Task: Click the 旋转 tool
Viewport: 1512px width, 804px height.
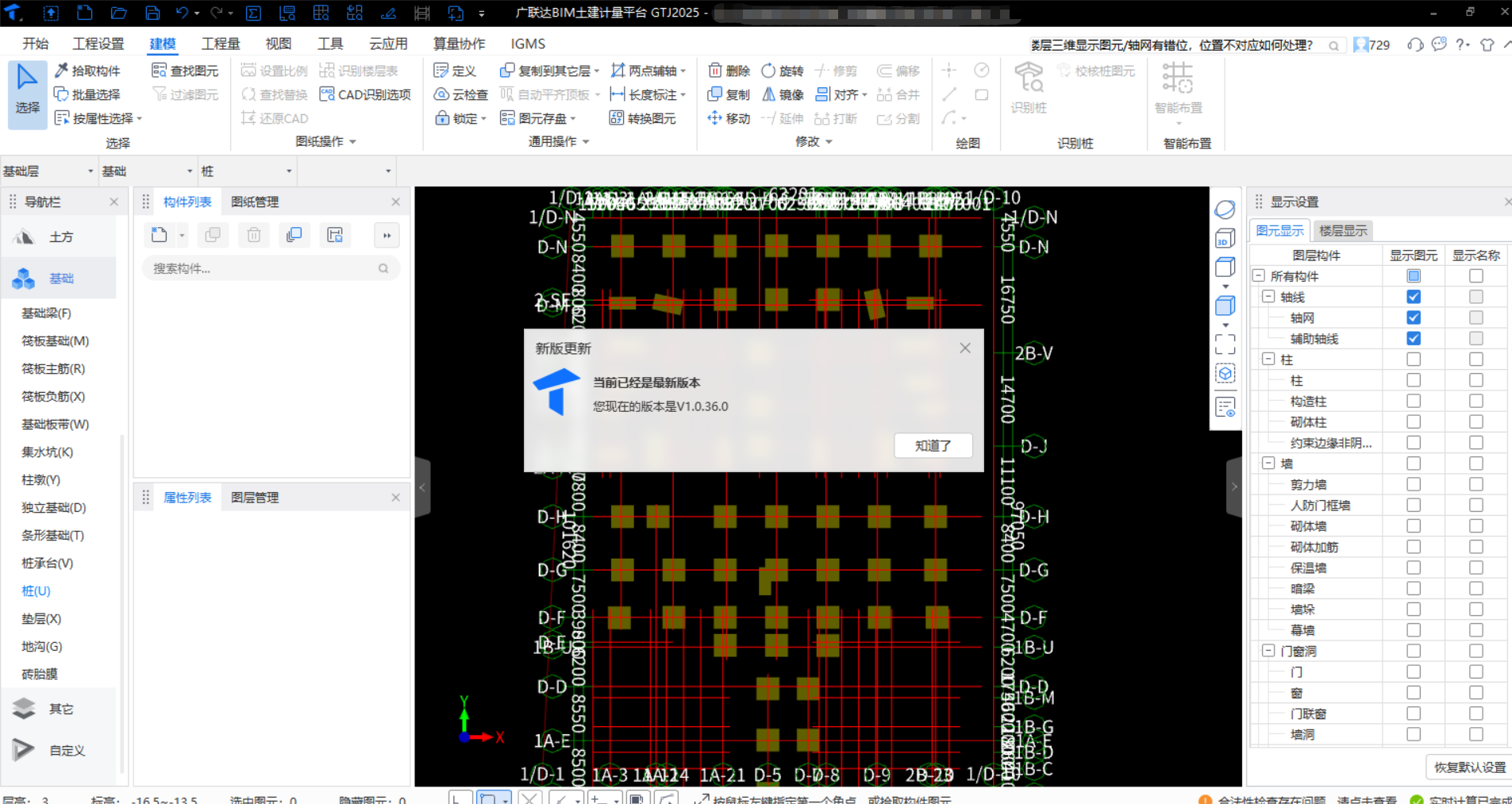Action: [x=783, y=71]
